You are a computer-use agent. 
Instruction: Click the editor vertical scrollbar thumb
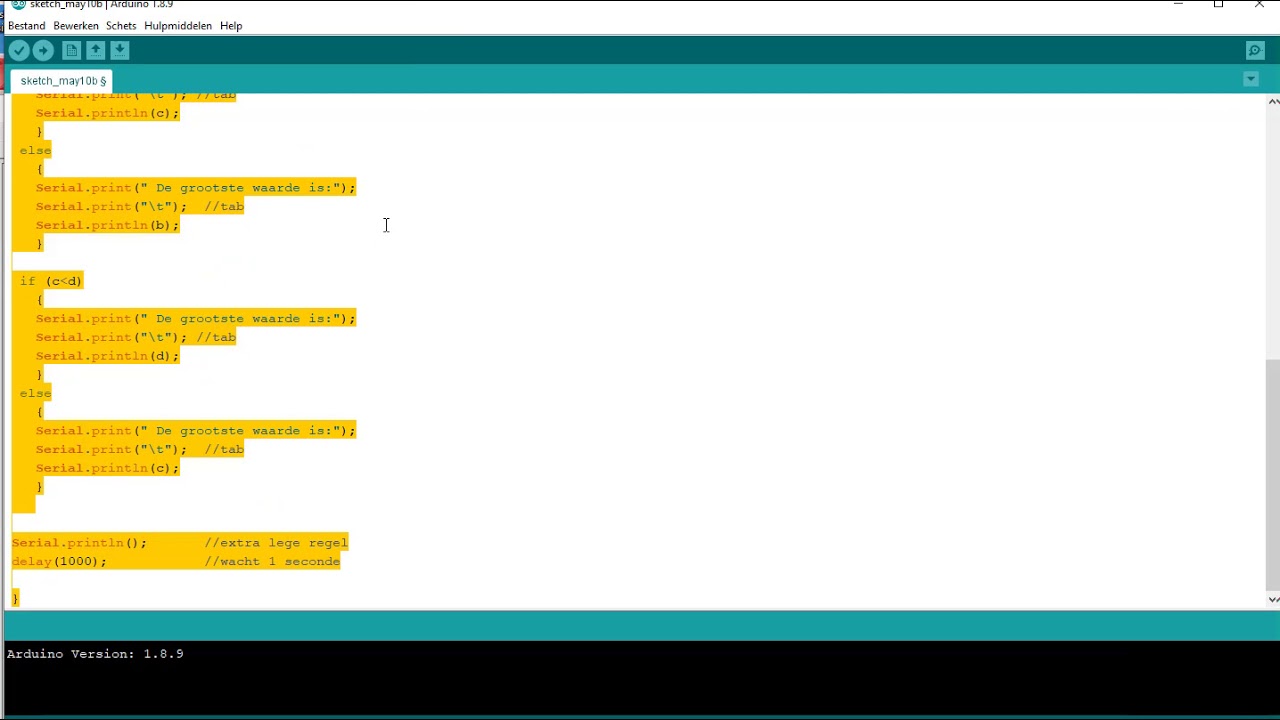point(1272,474)
